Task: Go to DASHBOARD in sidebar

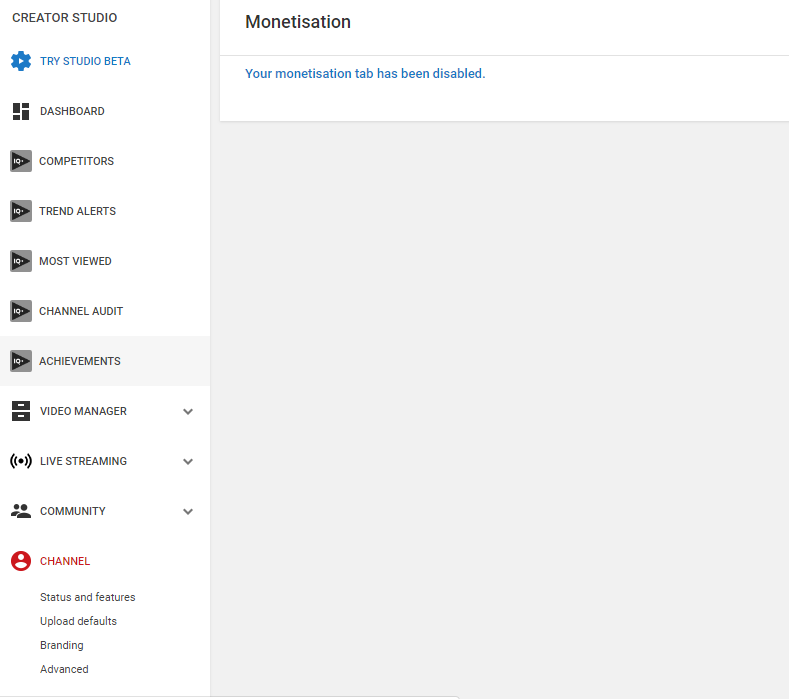Action: pos(72,111)
